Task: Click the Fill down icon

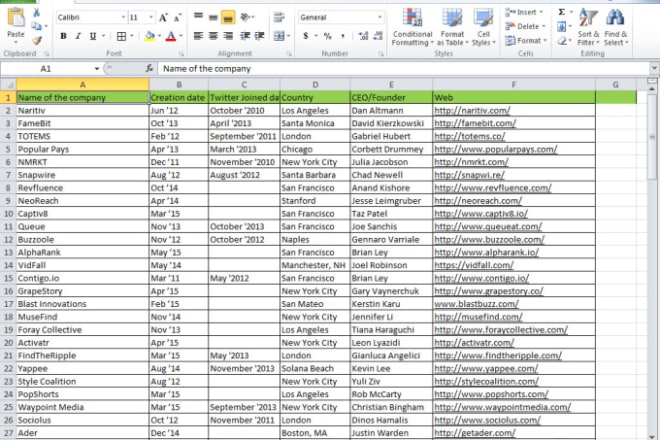Action: click(x=562, y=27)
